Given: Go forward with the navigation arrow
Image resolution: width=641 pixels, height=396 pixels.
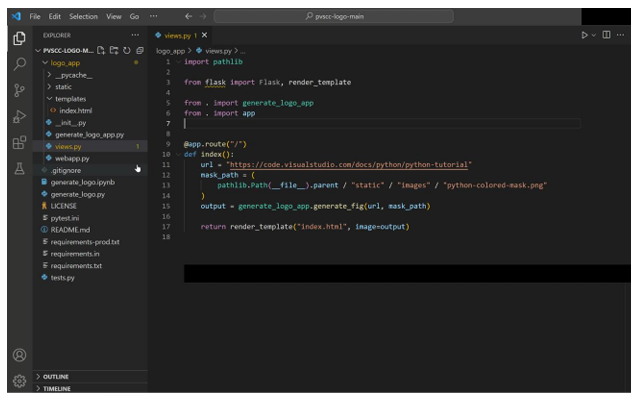Looking at the screenshot, I should point(203,16).
